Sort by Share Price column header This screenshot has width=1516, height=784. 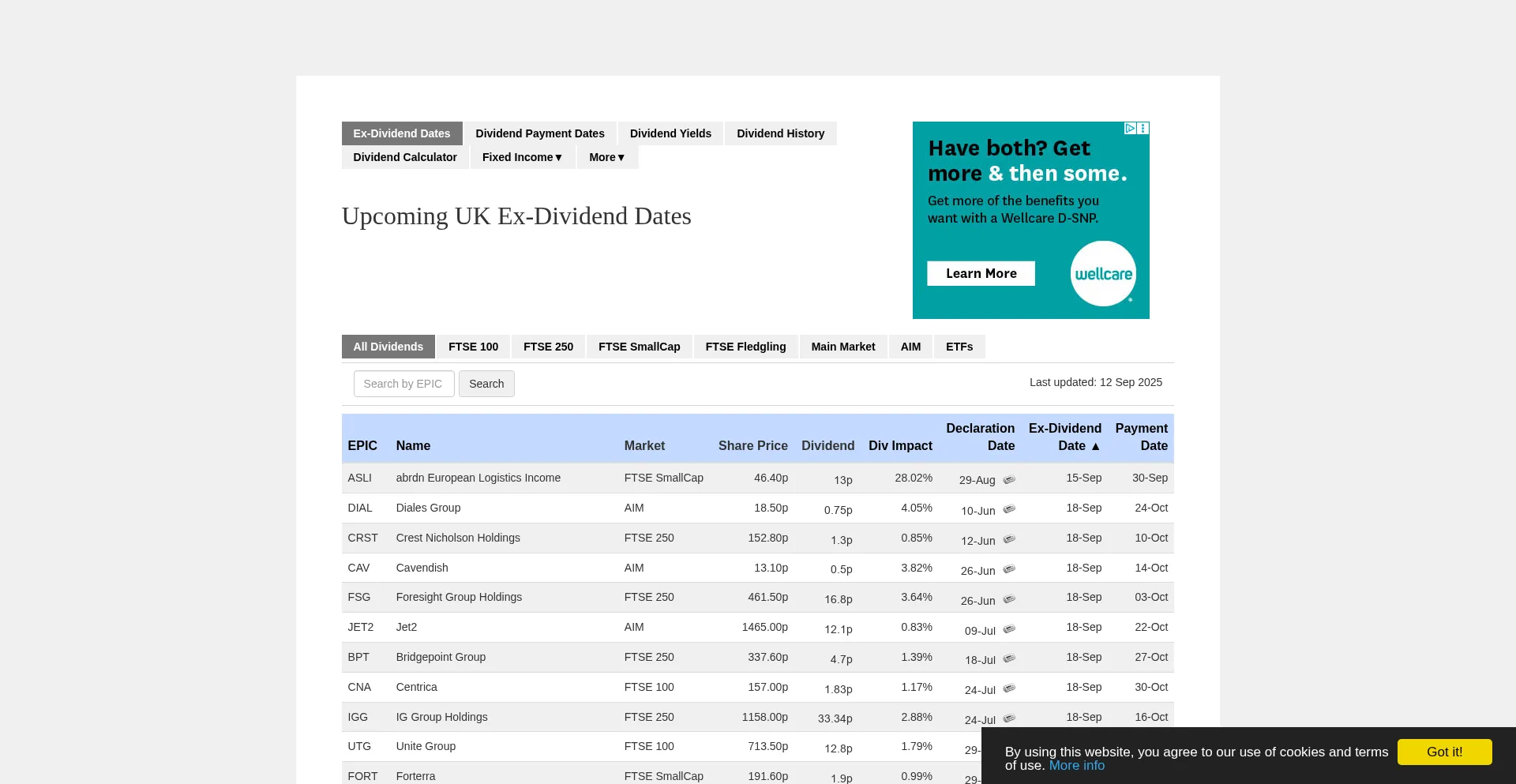(x=753, y=446)
